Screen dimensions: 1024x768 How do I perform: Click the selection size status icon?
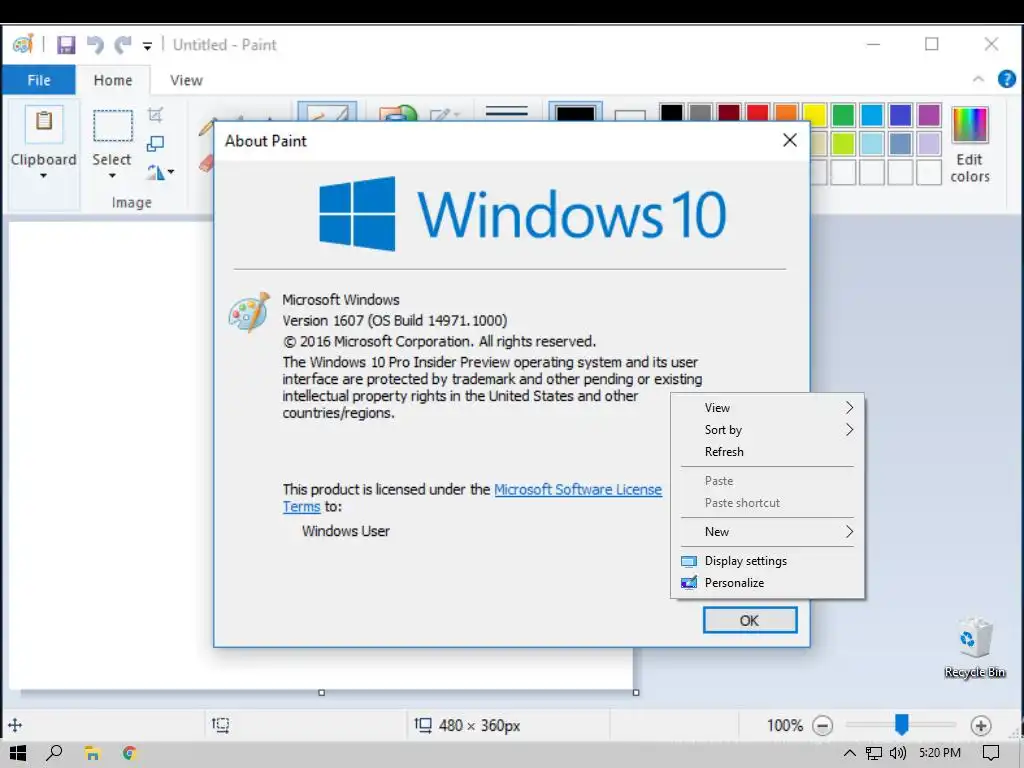221,725
